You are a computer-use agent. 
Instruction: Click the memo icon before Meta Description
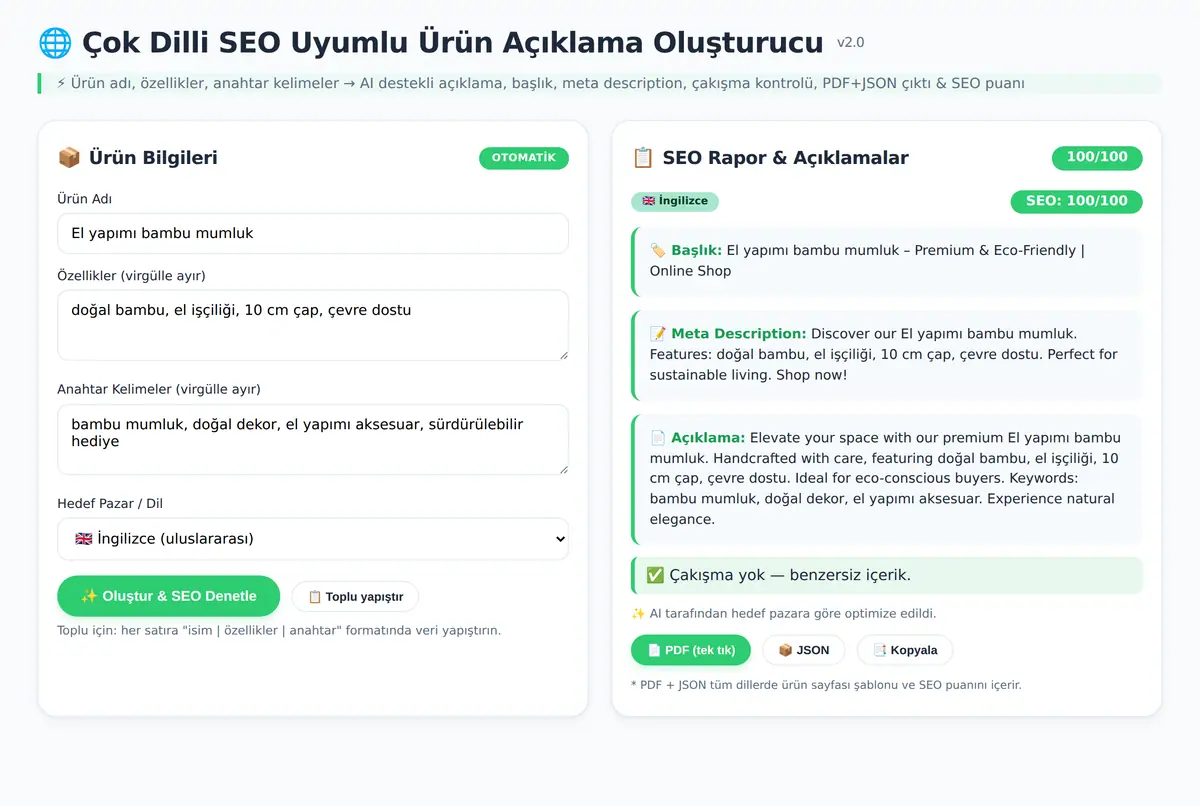[x=658, y=334]
